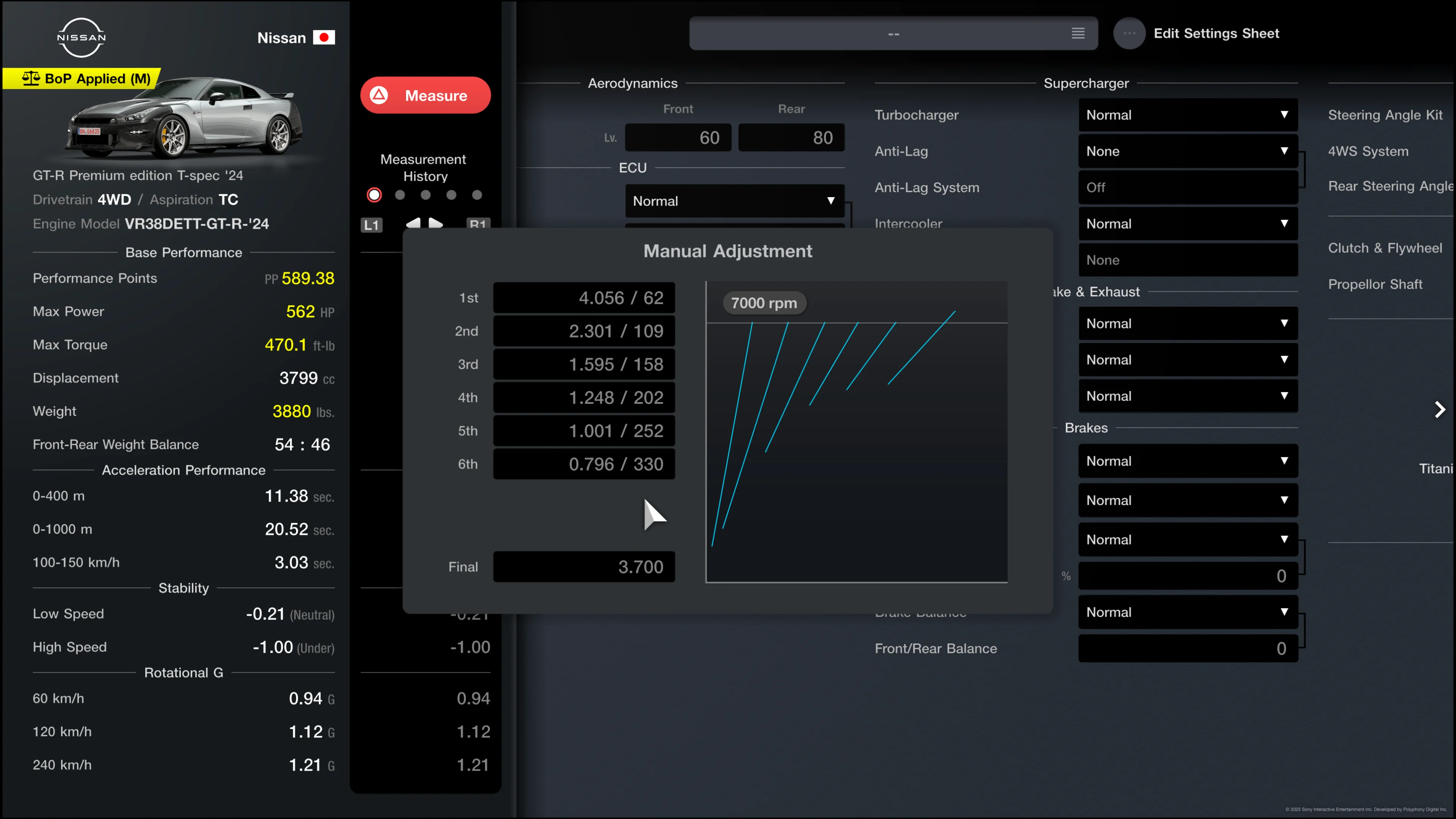Select the fifth measurement history dot
Image resolution: width=1456 pixels, height=819 pixels.
477,195
